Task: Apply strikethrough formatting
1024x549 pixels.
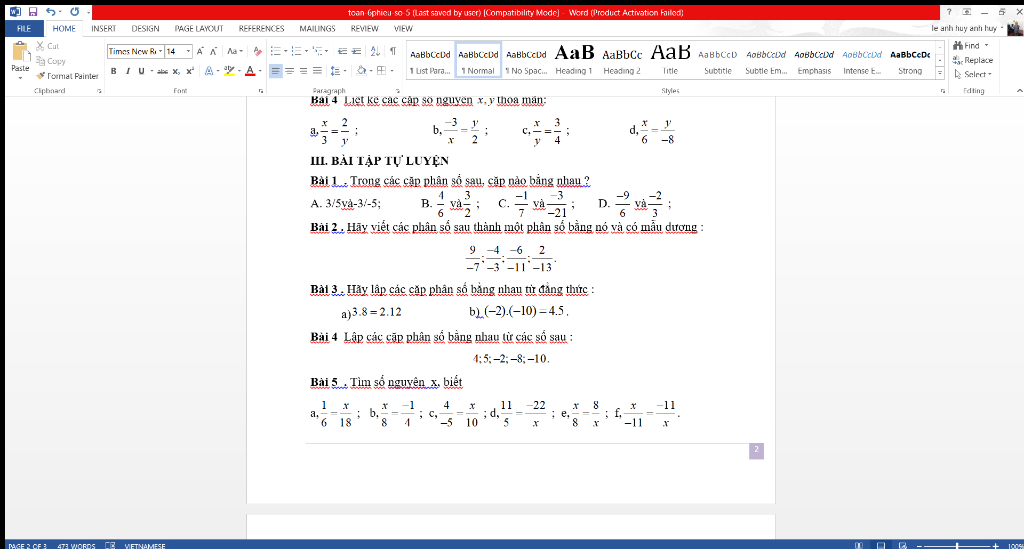Action: point(162,71)
